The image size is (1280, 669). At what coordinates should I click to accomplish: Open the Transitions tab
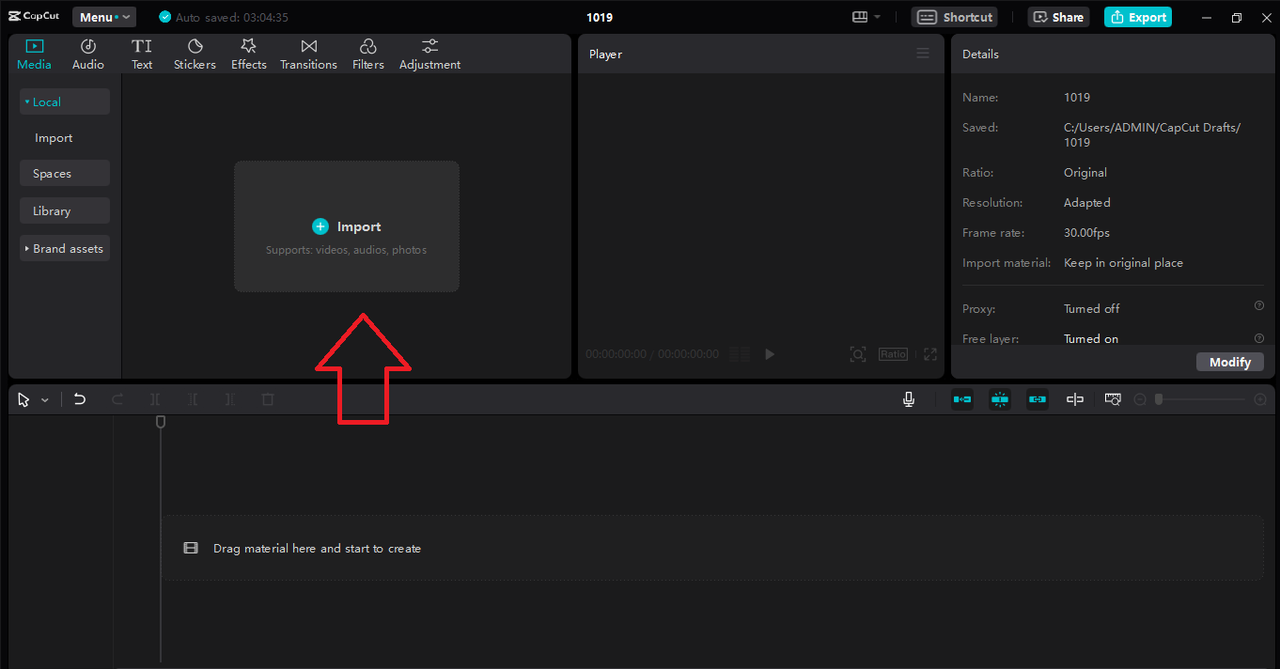coord(309,54)
